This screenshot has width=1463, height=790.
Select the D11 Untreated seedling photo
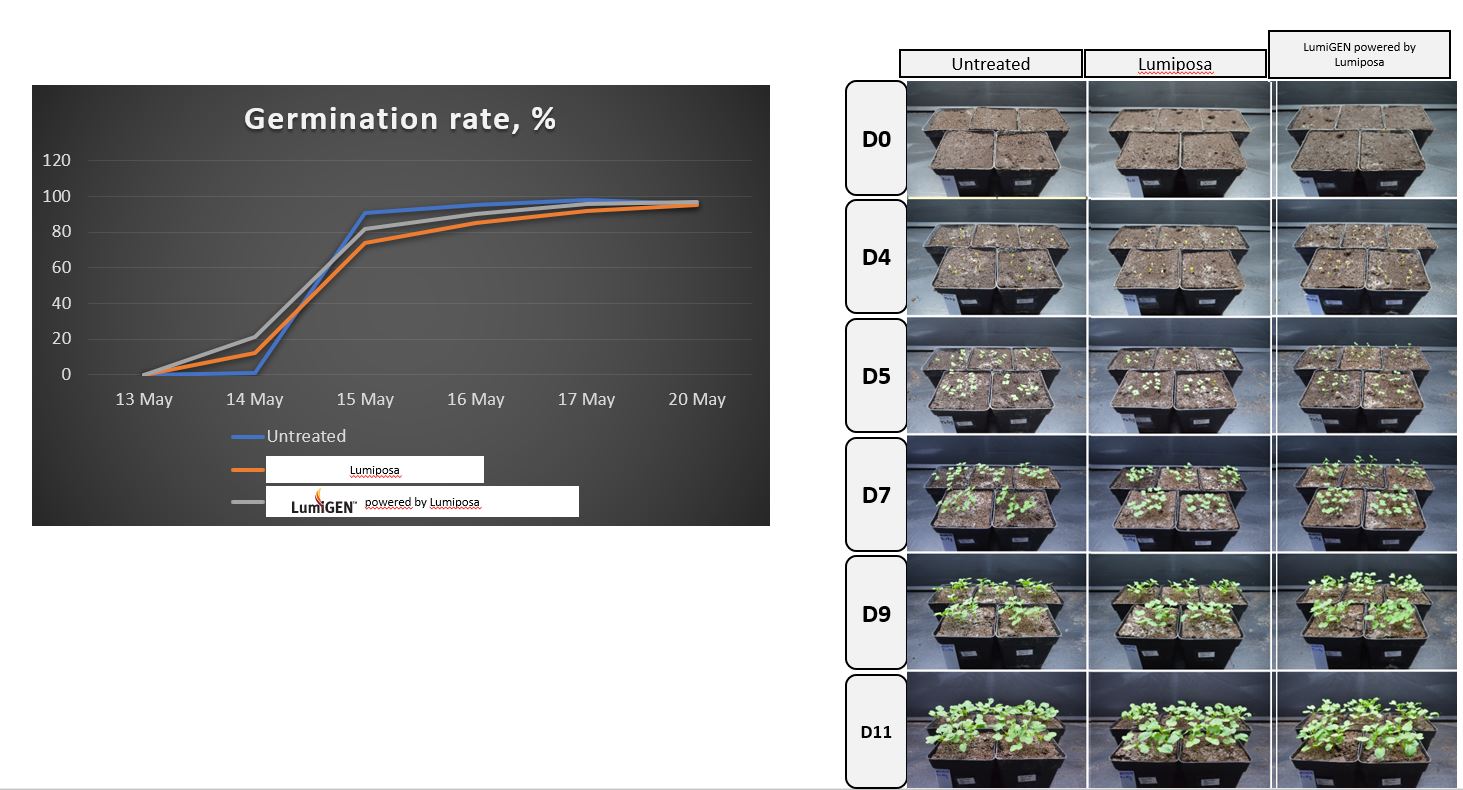996,731
